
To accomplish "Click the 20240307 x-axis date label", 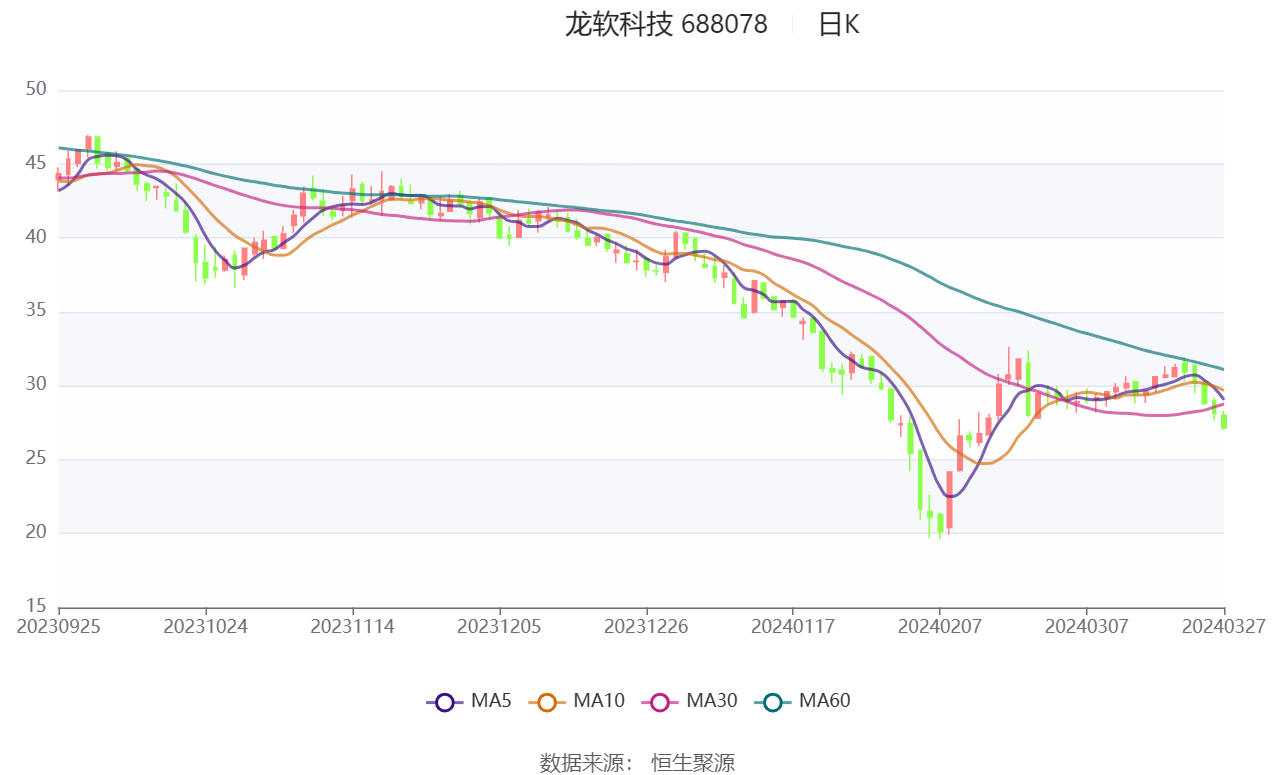I will [1087, 626].
